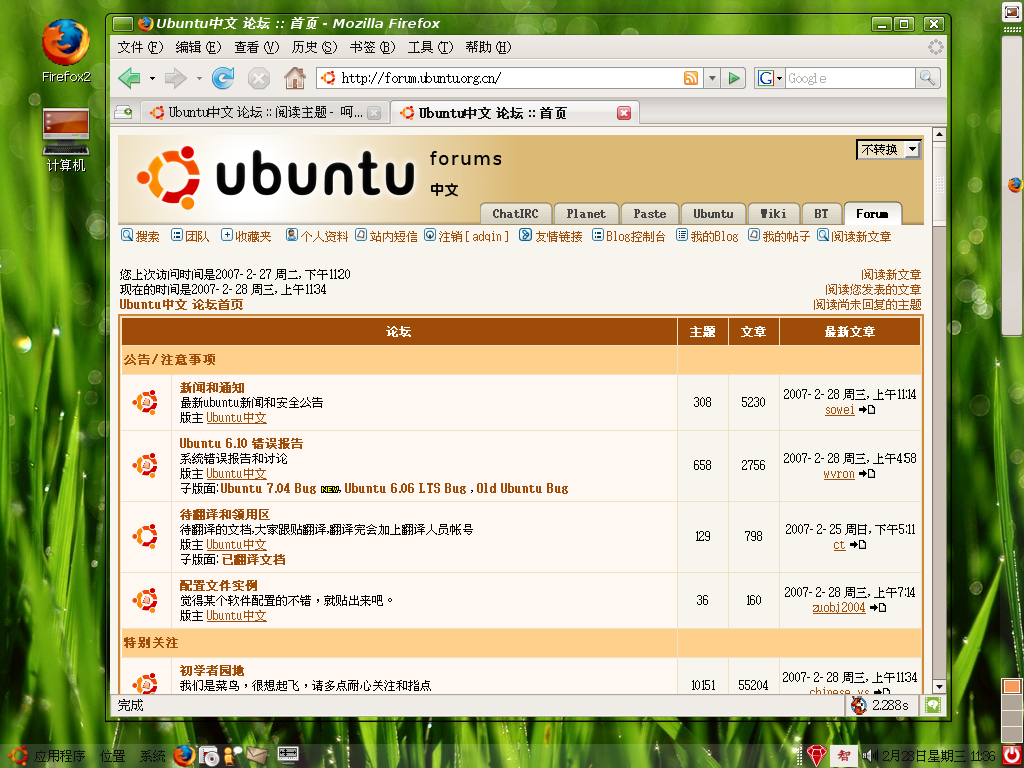Open the 文件 menu
Image resolution: width=1024 pixels, height=768 pixels.
[x=139, y=47]
